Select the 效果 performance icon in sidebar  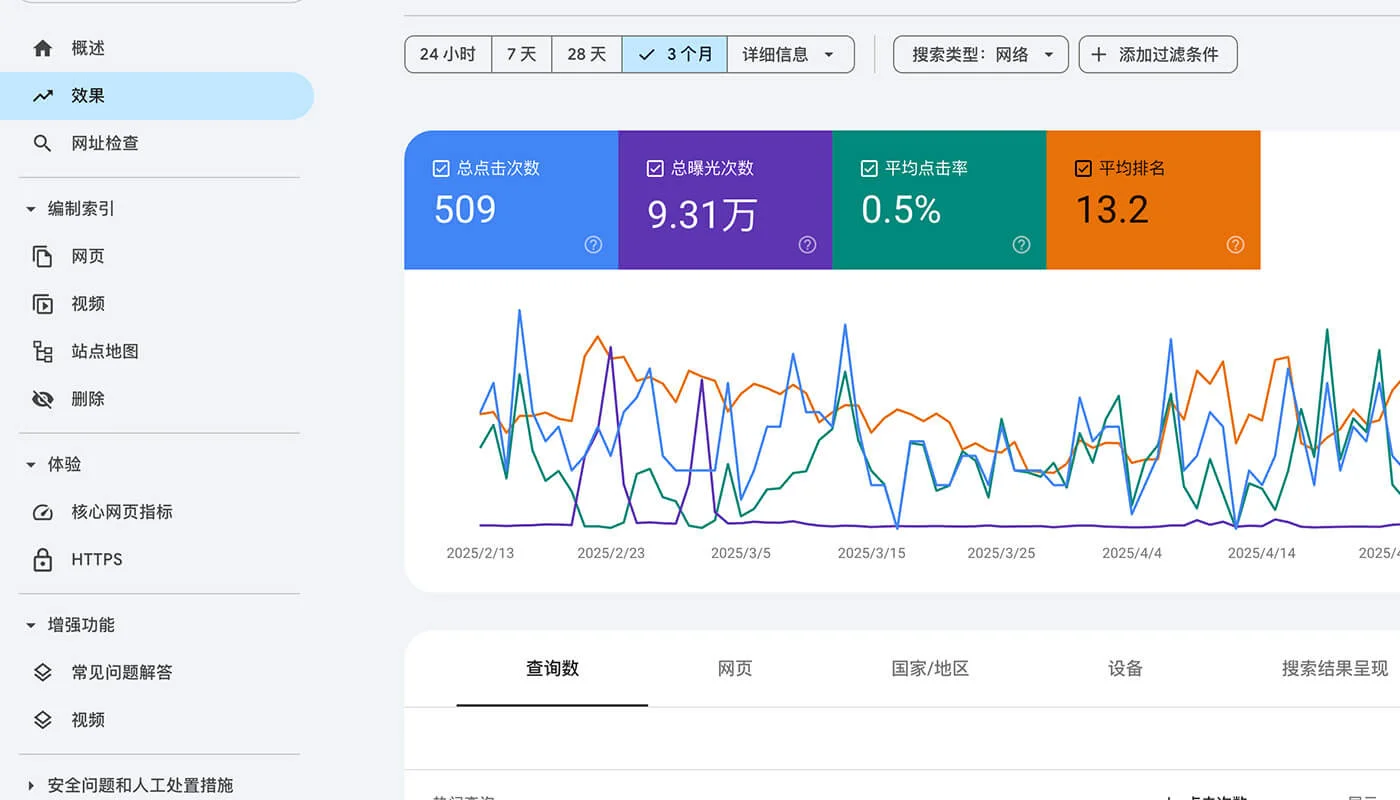[x=42, y=95]
